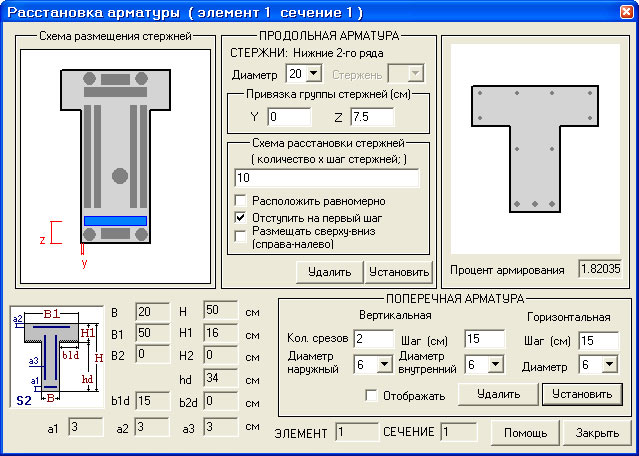Toggle 'Размещать сверху-вниз' checkbox
Viewport: 639px width, 456px height.
coord(240,236)
